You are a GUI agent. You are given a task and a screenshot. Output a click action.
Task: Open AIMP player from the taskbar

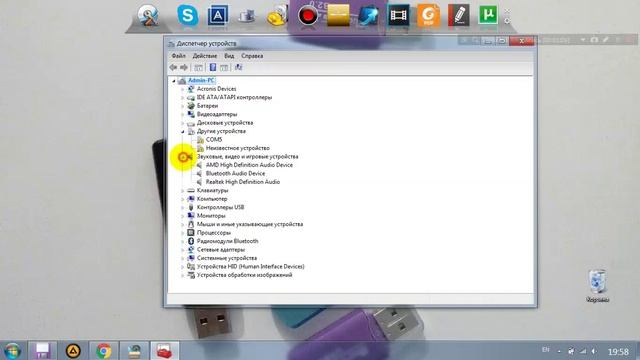[73, 351]
